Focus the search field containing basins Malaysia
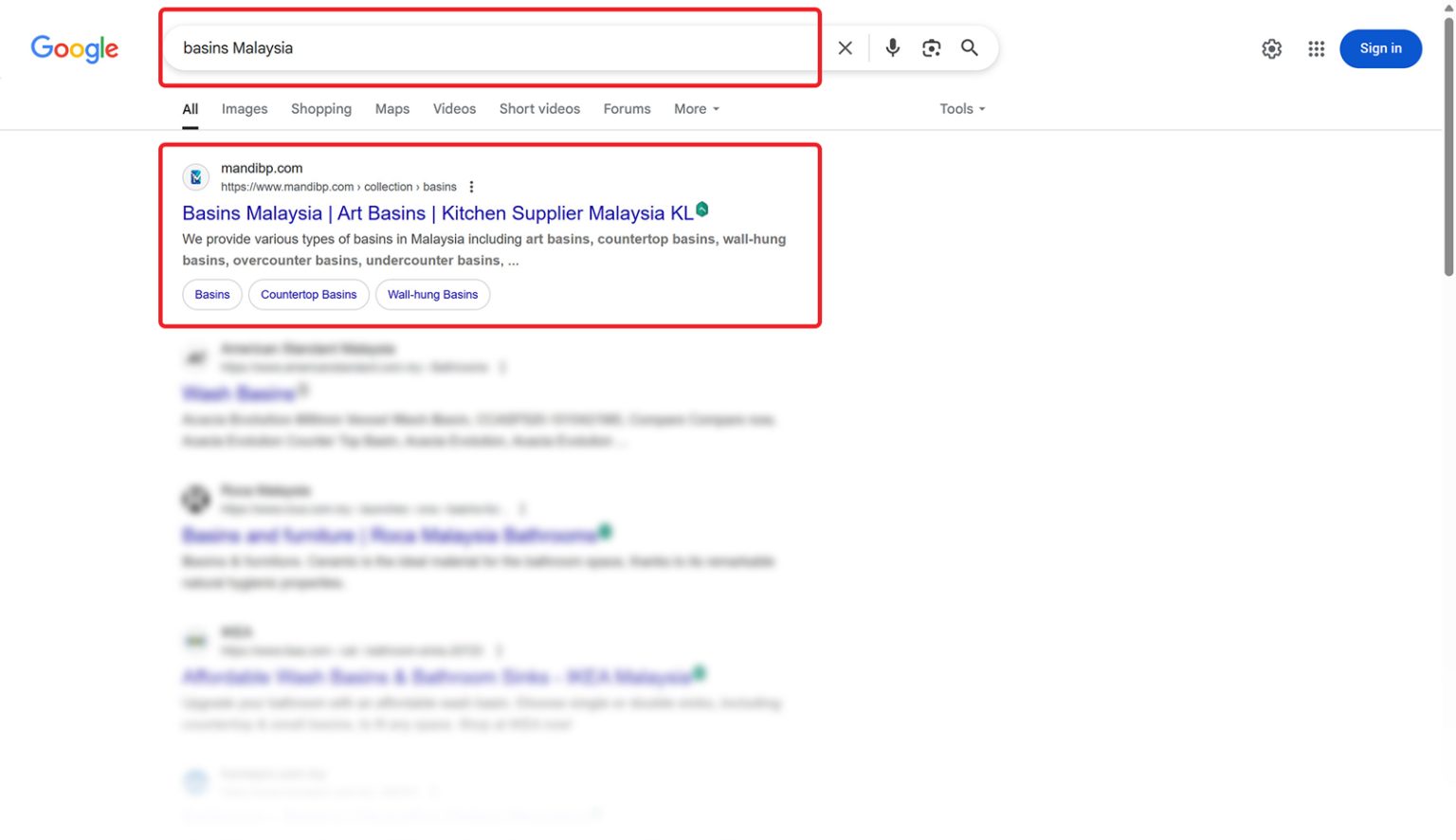Image resolution: width=1456 pixels, height=840 pixels. point(493,48)
